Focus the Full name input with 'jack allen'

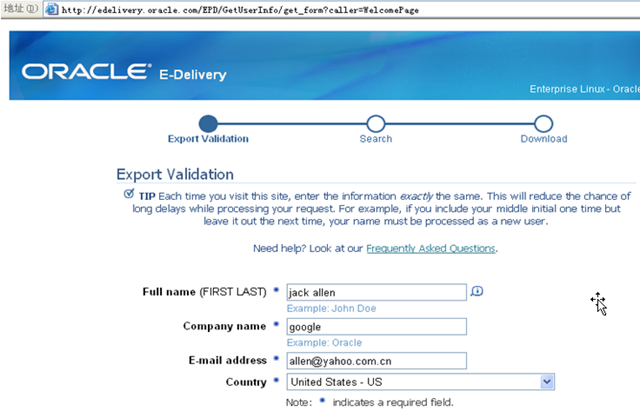coord(376,292)
